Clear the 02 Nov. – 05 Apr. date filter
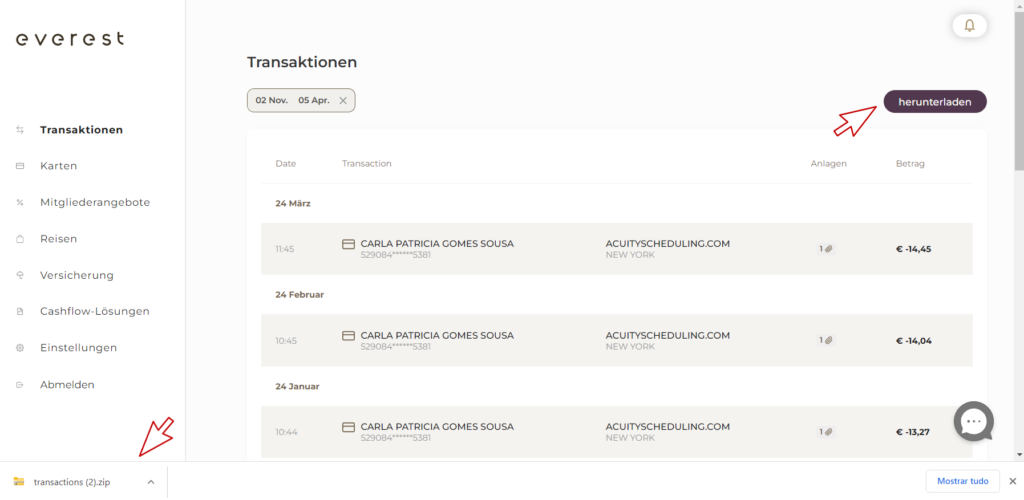Screen dimensions: 1024x500 coord(343,100)
